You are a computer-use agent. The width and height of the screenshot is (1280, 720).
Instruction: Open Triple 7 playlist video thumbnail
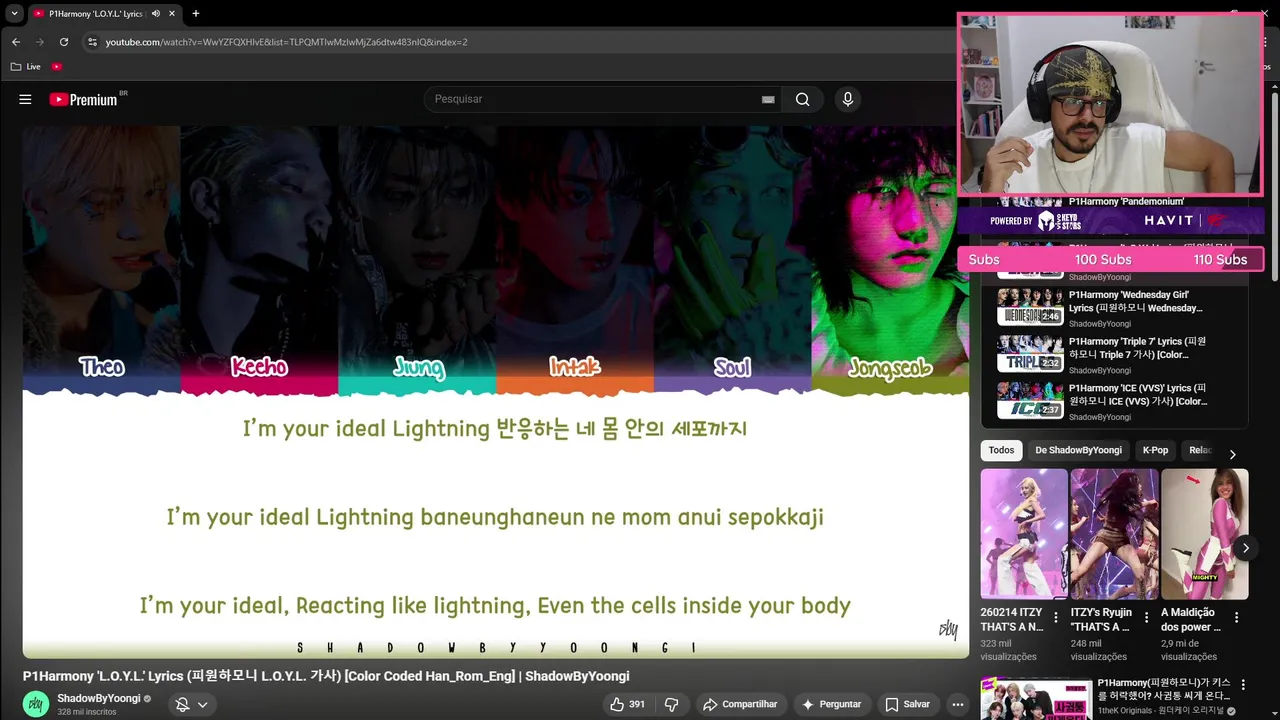pos(1030,353)
